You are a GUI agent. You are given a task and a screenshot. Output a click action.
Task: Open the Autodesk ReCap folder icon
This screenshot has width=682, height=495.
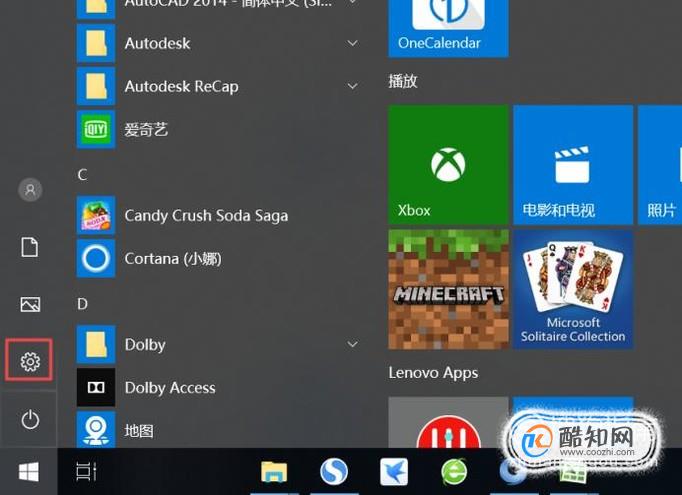pos(96,86)
